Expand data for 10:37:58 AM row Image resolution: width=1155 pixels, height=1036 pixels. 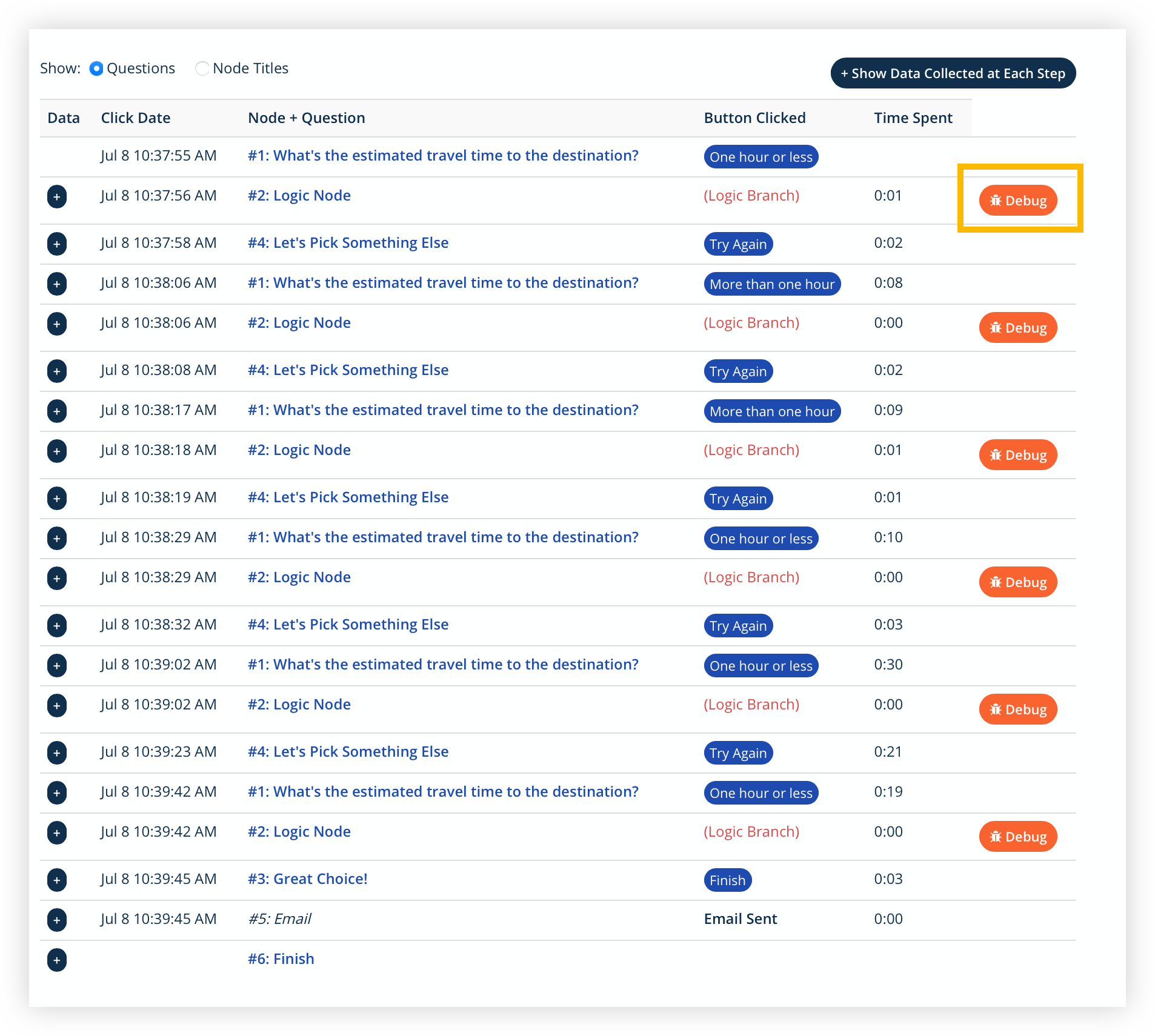[57, 244]
